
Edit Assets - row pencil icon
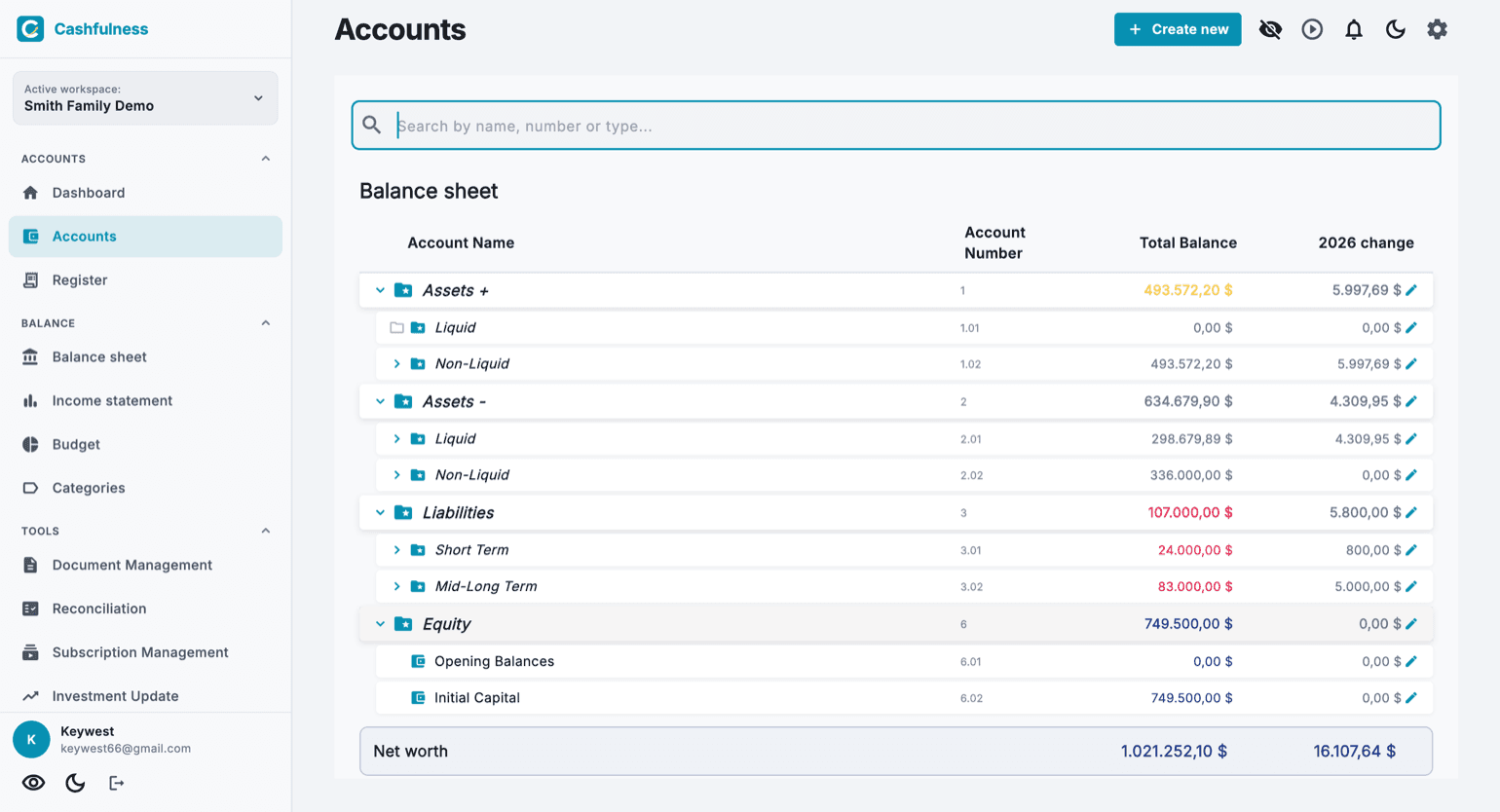tap(1411, 401)
